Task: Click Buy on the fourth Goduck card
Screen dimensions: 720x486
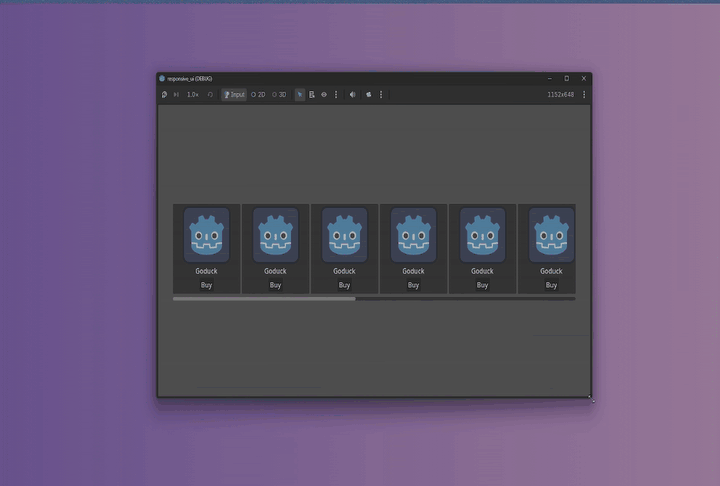Action: pos(413,285)
